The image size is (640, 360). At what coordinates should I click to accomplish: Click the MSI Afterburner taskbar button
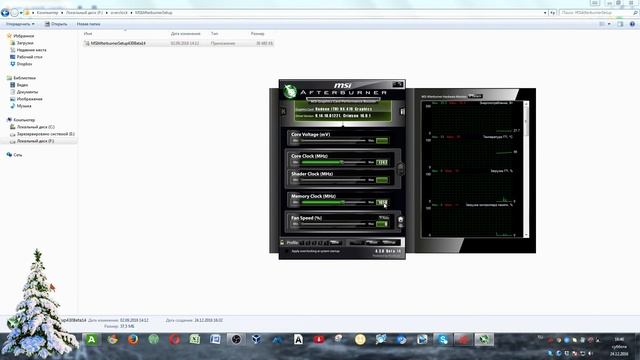(x=484, y=339)
